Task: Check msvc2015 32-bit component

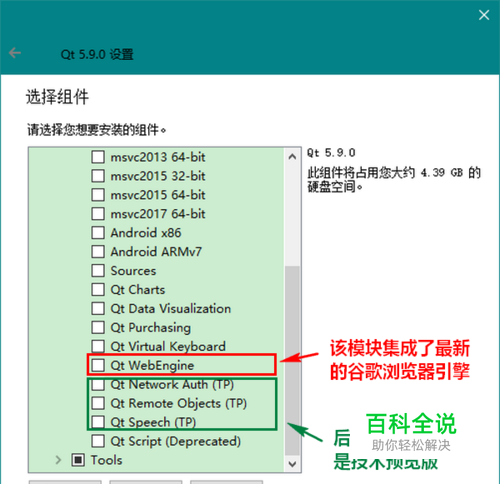Action: [98, 176]
